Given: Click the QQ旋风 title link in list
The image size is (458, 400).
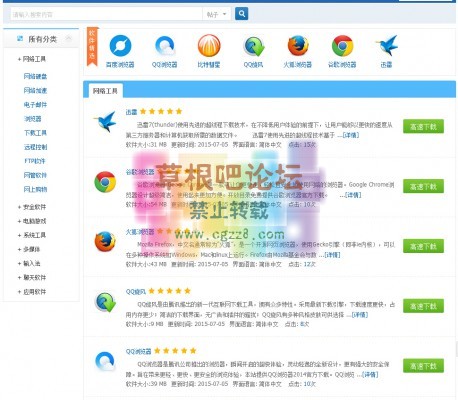Looking at the screenshot, I should [x=136, y=292].
